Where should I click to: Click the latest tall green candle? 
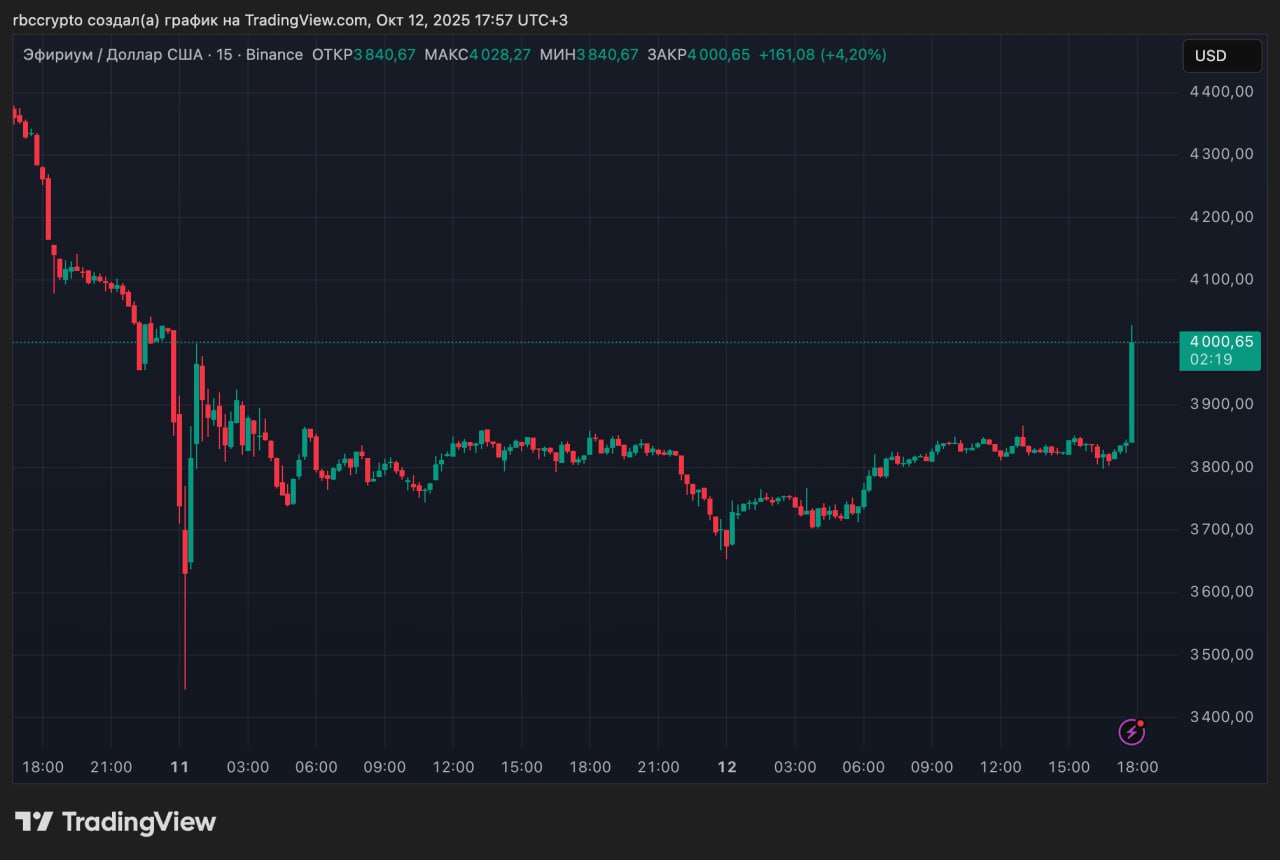(x=1132, y=390)
